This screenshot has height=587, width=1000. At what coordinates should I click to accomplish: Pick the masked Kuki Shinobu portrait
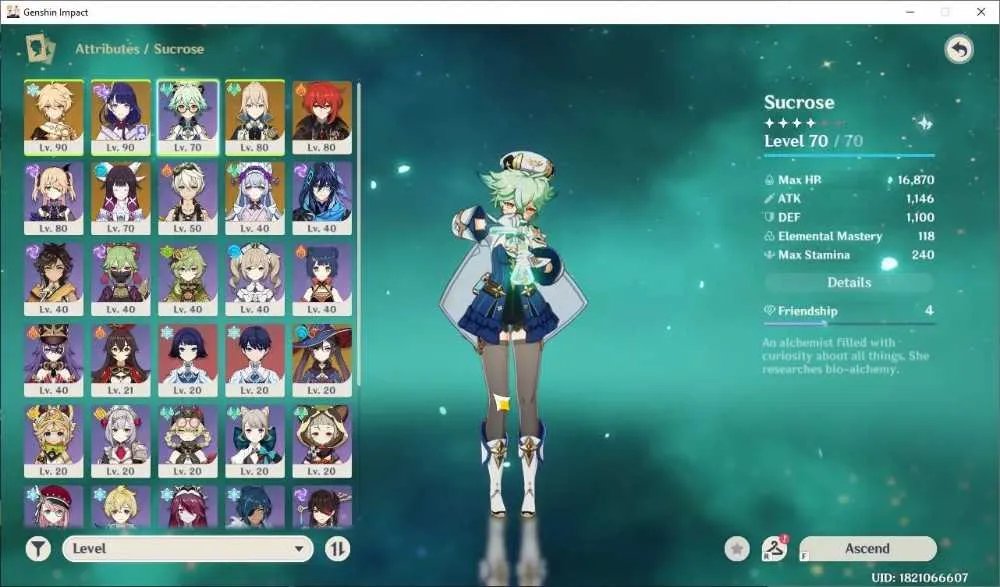[121, 279]
